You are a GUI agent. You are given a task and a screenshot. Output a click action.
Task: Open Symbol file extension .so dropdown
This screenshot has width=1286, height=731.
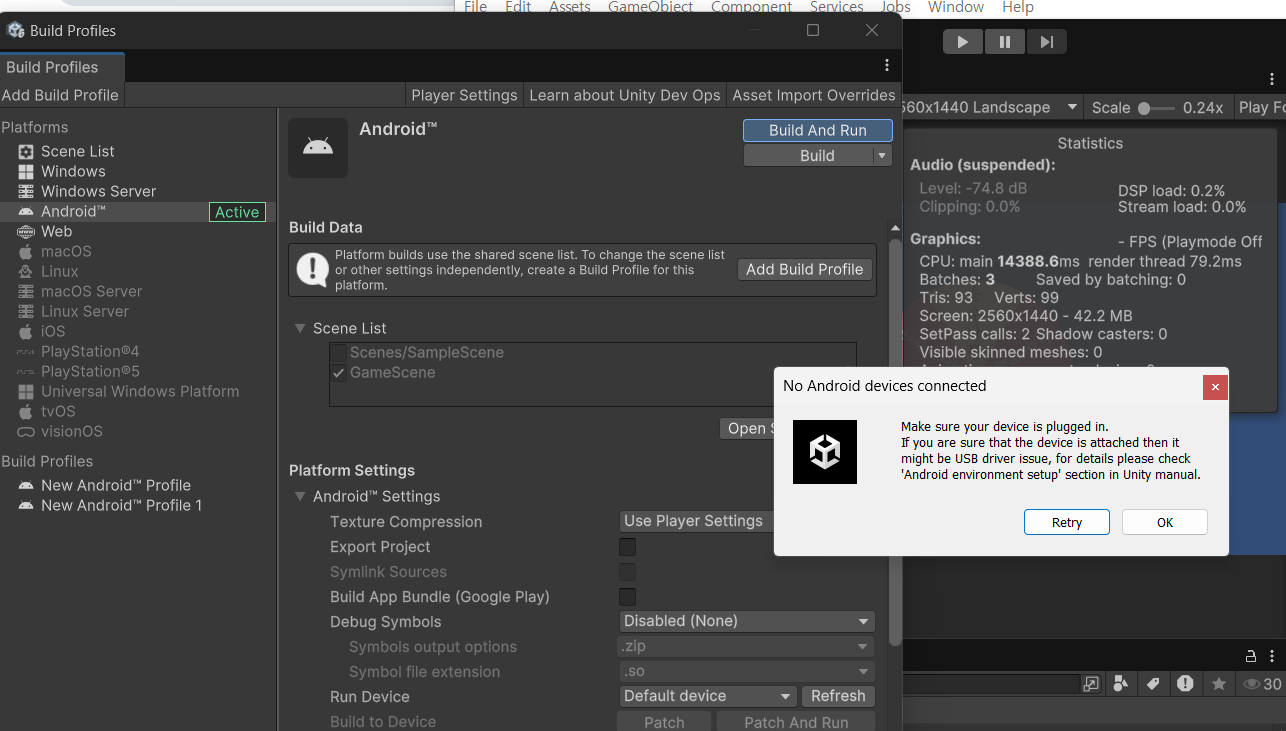747,671
